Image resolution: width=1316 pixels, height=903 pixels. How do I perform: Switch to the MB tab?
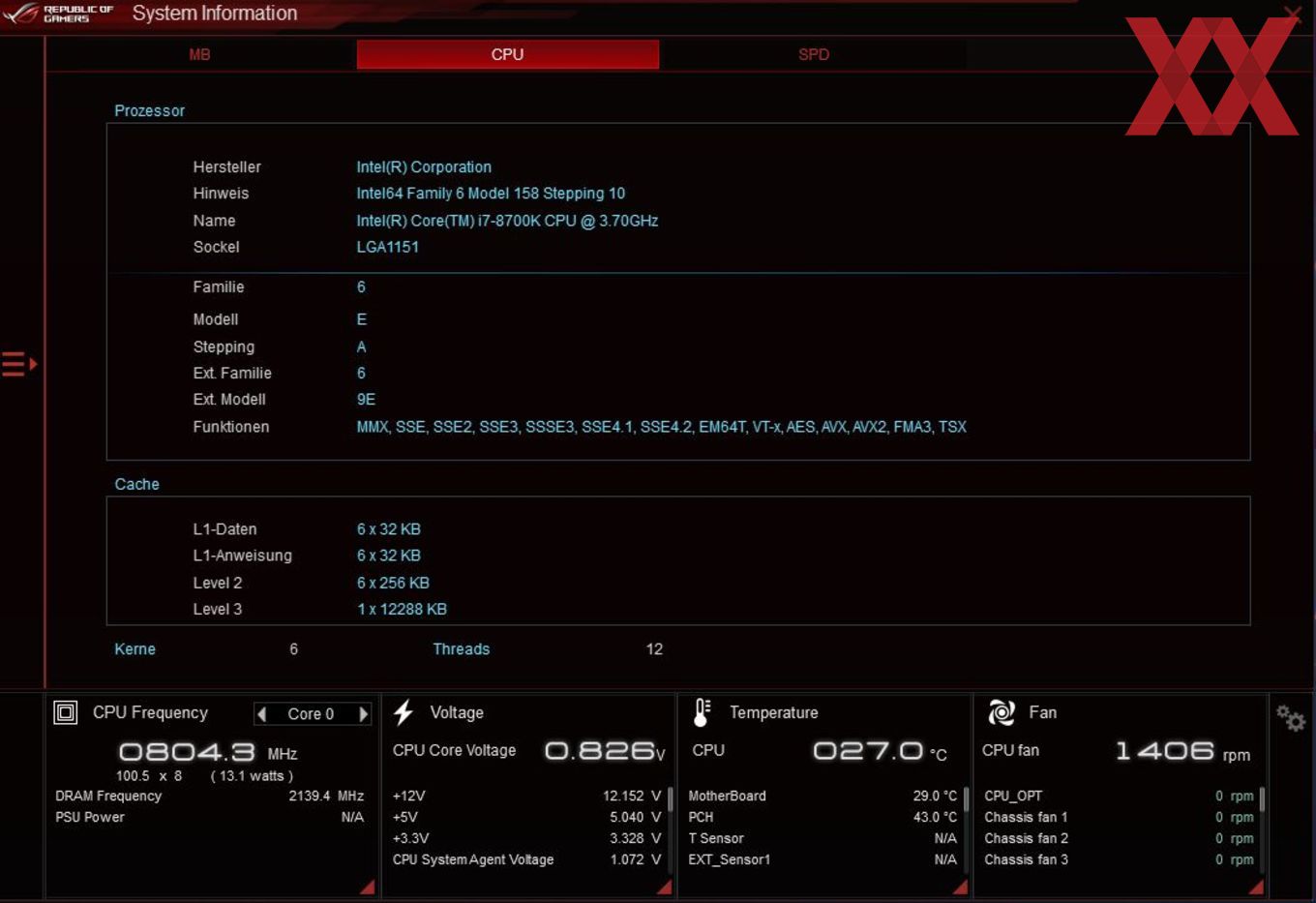(199, 54)
